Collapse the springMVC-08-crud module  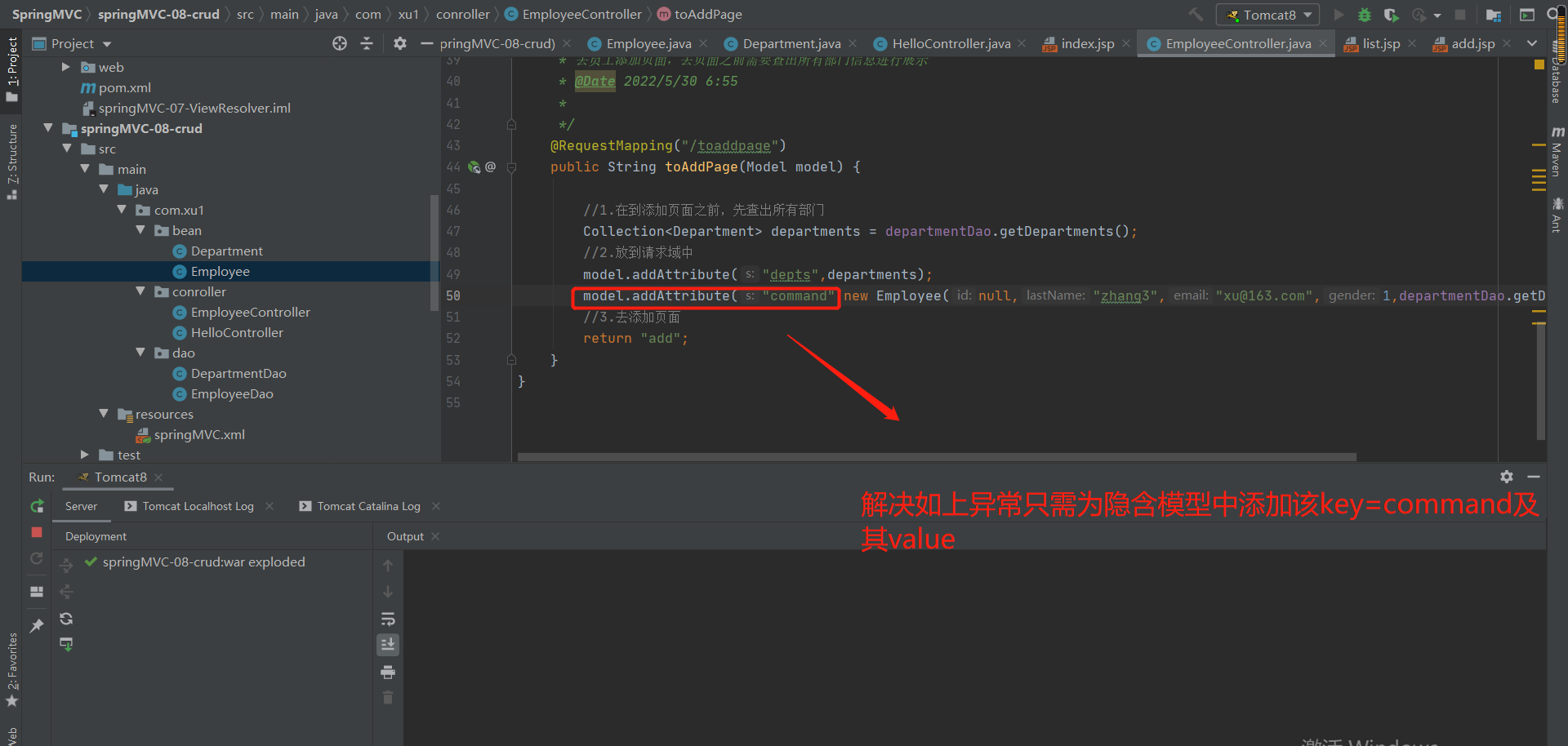48,128
